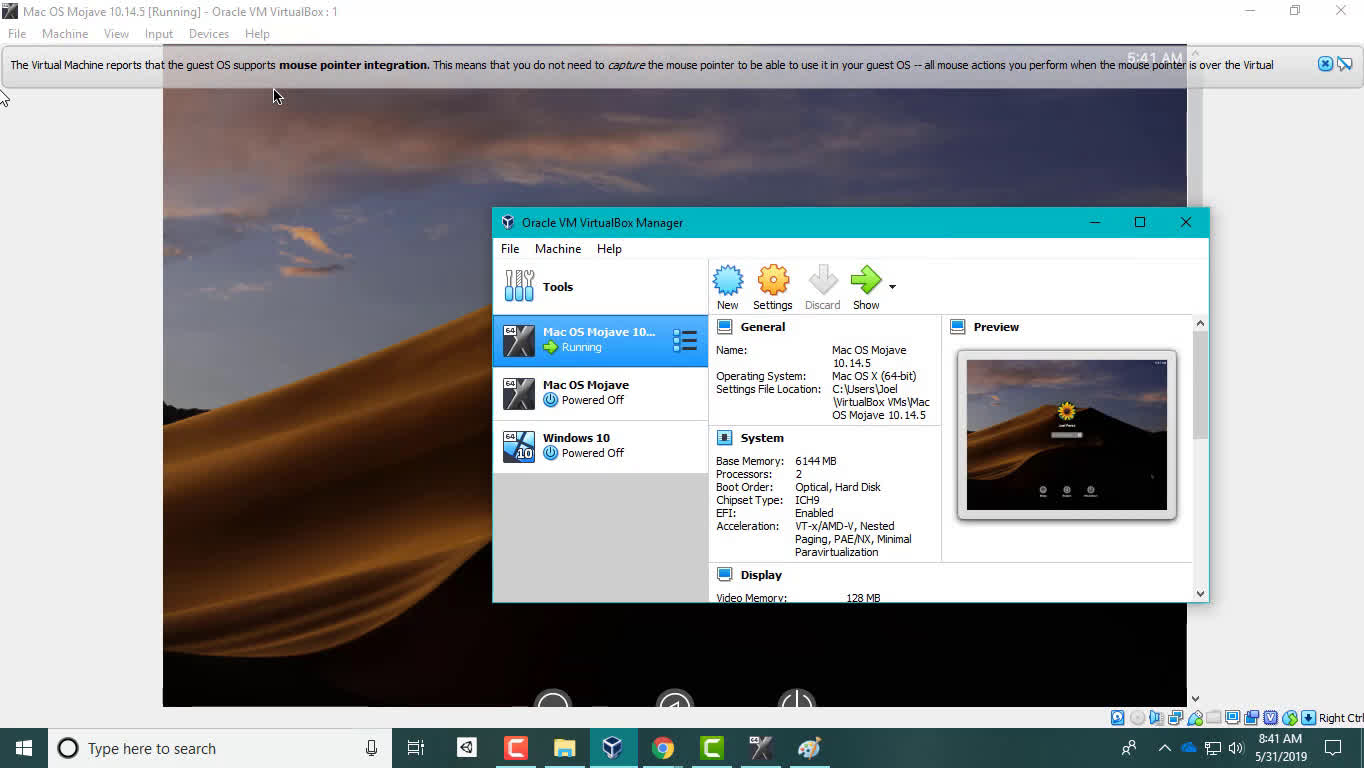Open the File menu of the VM window
Image resolution: width=1364 pixels, height=768 pixels.
(17, 34)
